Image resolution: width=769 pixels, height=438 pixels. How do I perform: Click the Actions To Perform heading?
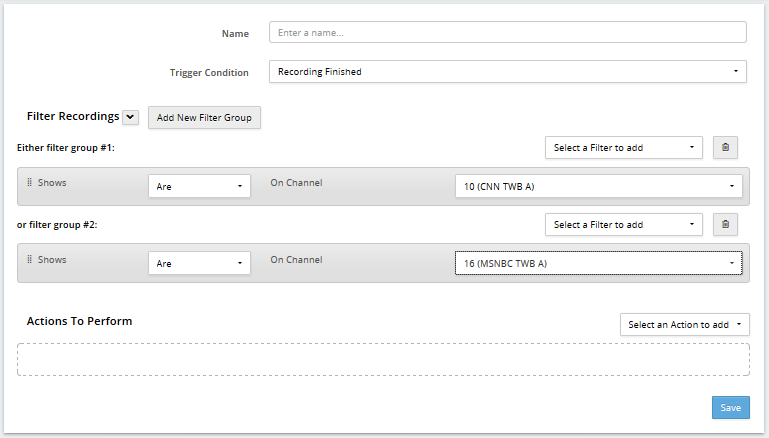click(79, 321)
